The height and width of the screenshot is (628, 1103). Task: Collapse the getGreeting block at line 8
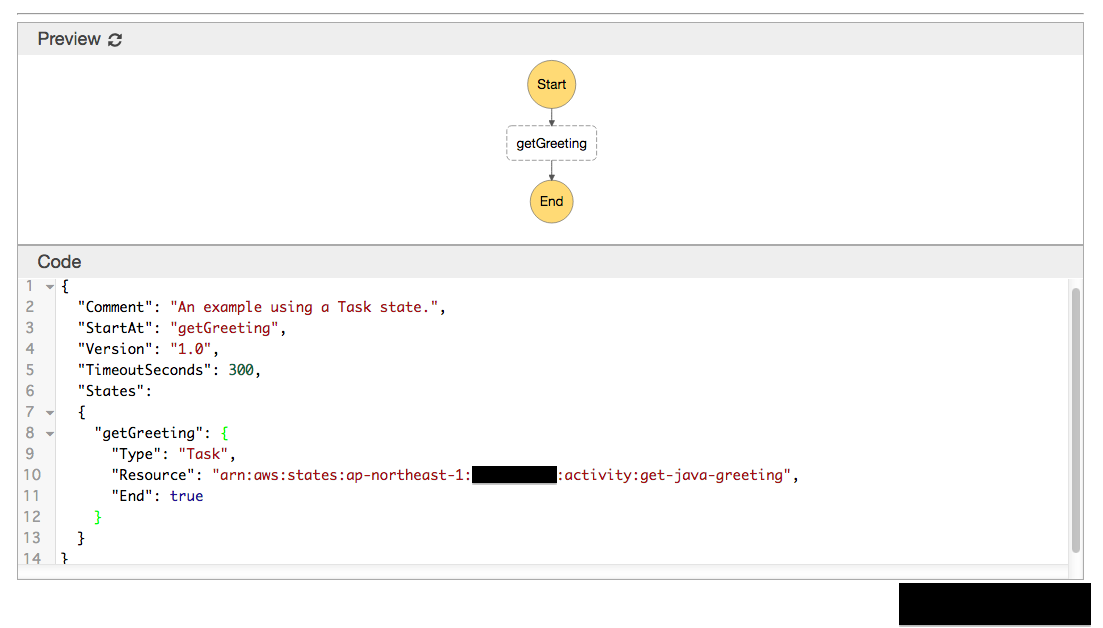[x=47, y=432]
